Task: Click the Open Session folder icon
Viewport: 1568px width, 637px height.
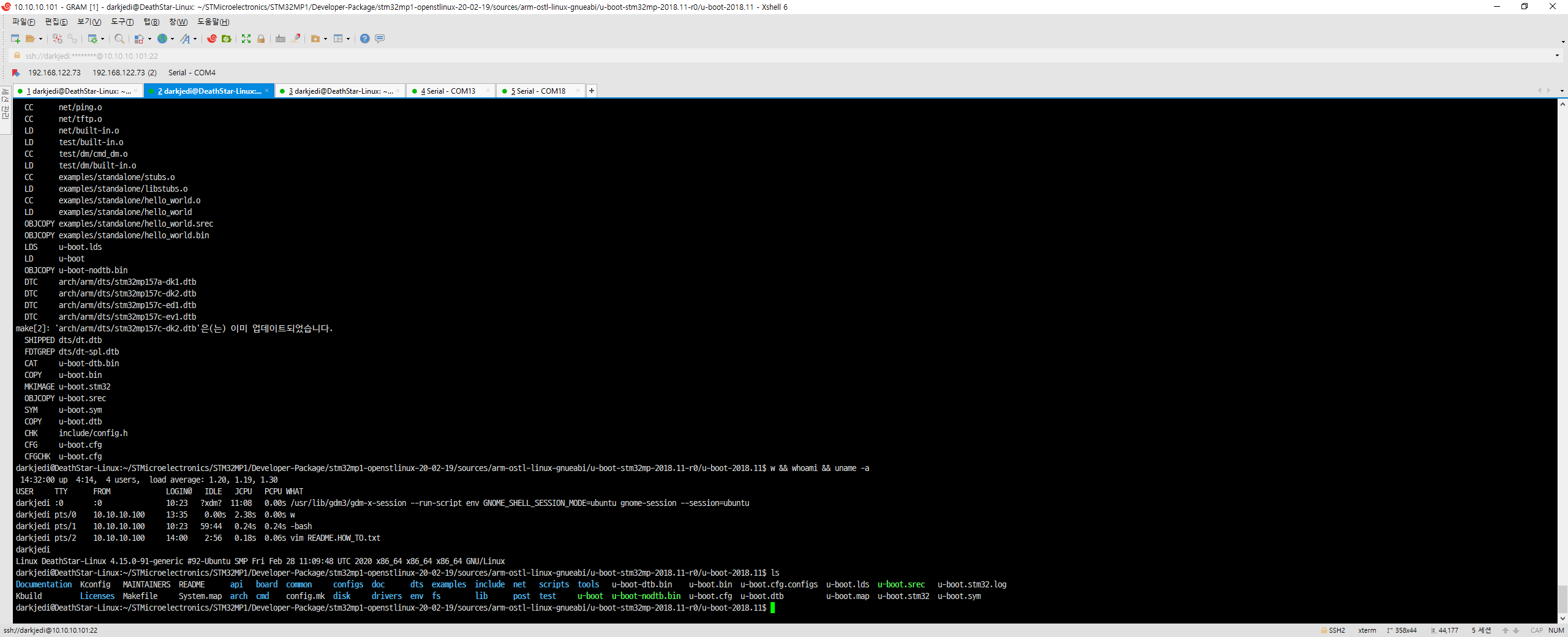Action: [30, 39]
